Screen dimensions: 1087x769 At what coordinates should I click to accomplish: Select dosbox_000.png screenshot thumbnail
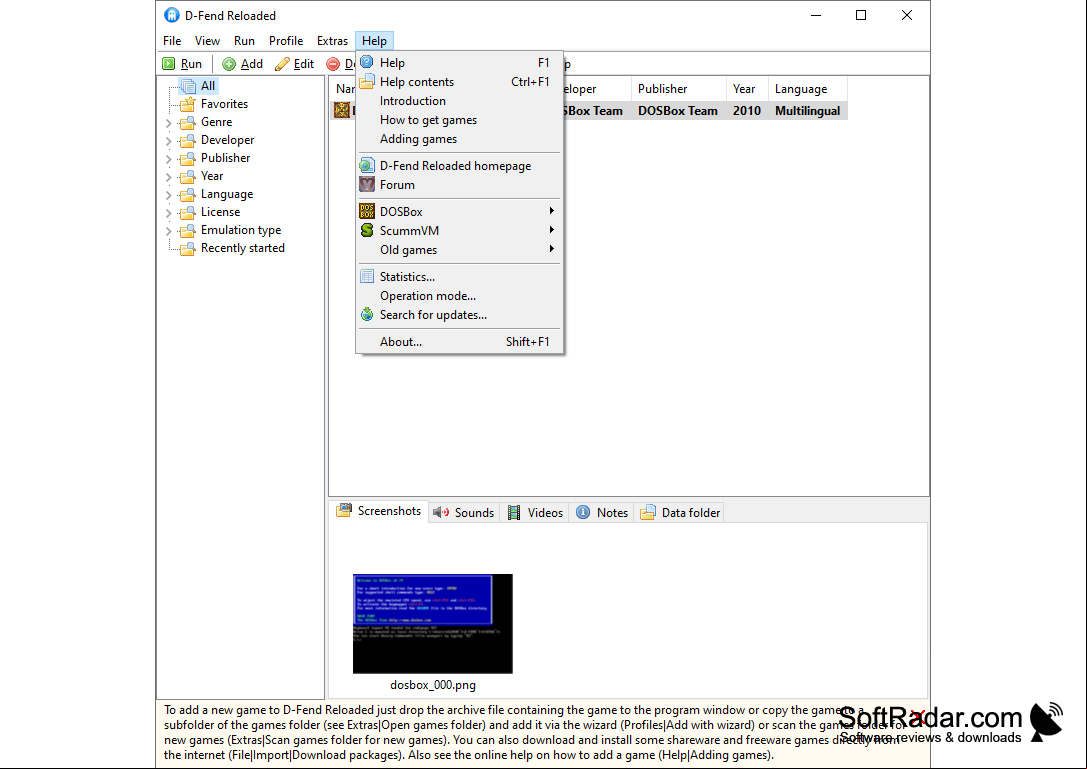(x=433, y=623)
